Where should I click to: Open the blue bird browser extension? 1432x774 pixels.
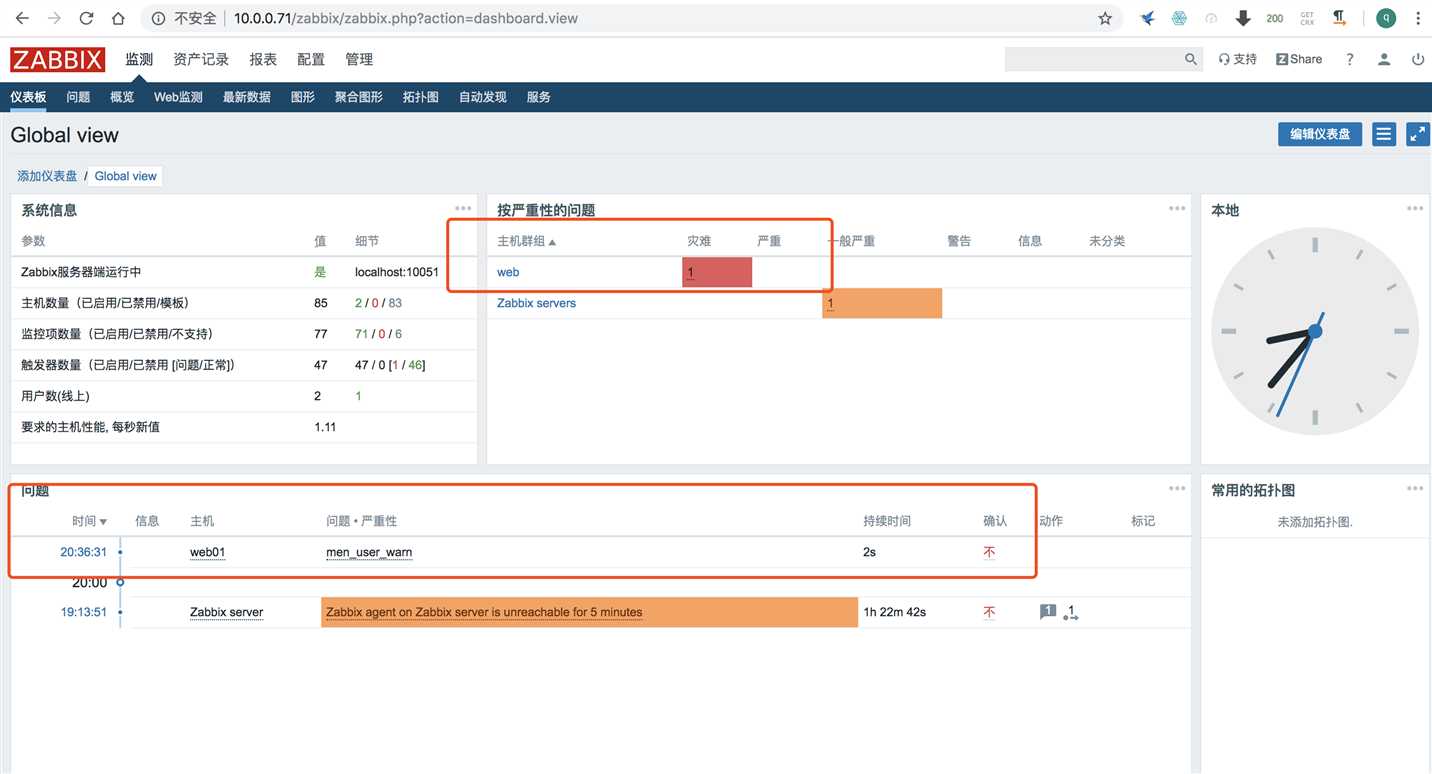point(1147,18)
